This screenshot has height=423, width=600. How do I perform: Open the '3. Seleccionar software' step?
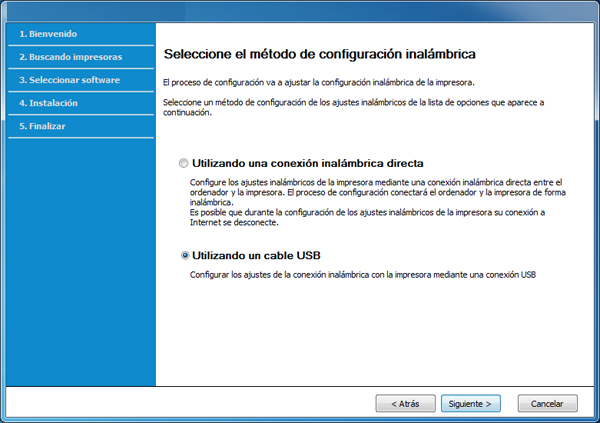tap(81, 80)
